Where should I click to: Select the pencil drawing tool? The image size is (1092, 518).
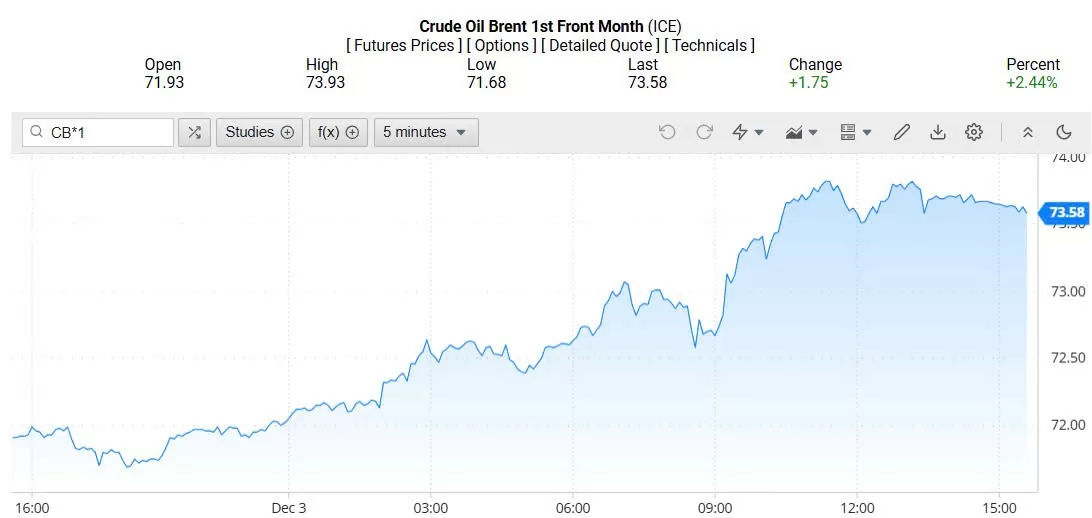tap(901, 132)
